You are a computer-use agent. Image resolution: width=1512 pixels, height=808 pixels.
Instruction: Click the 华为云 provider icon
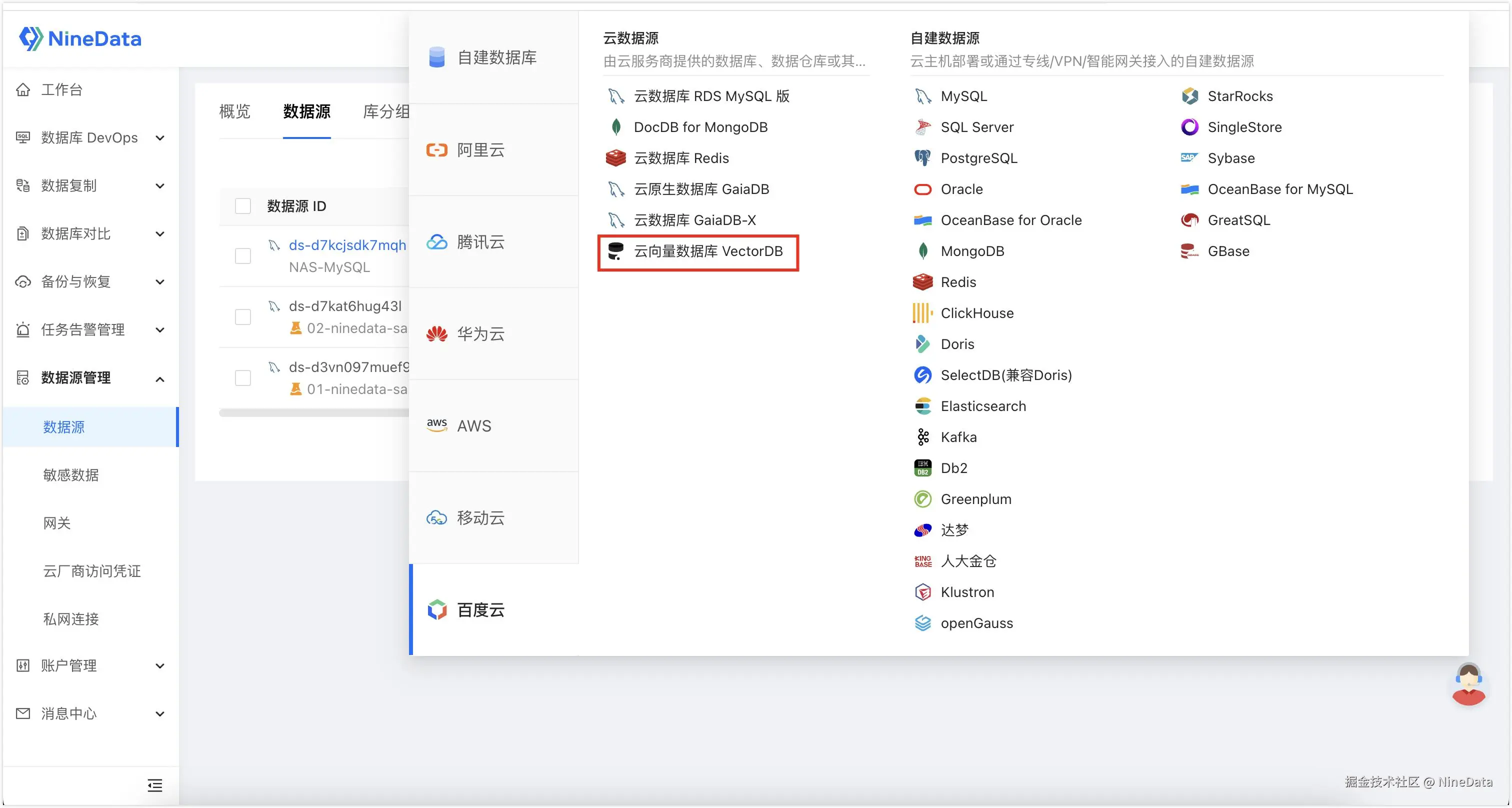436,334
